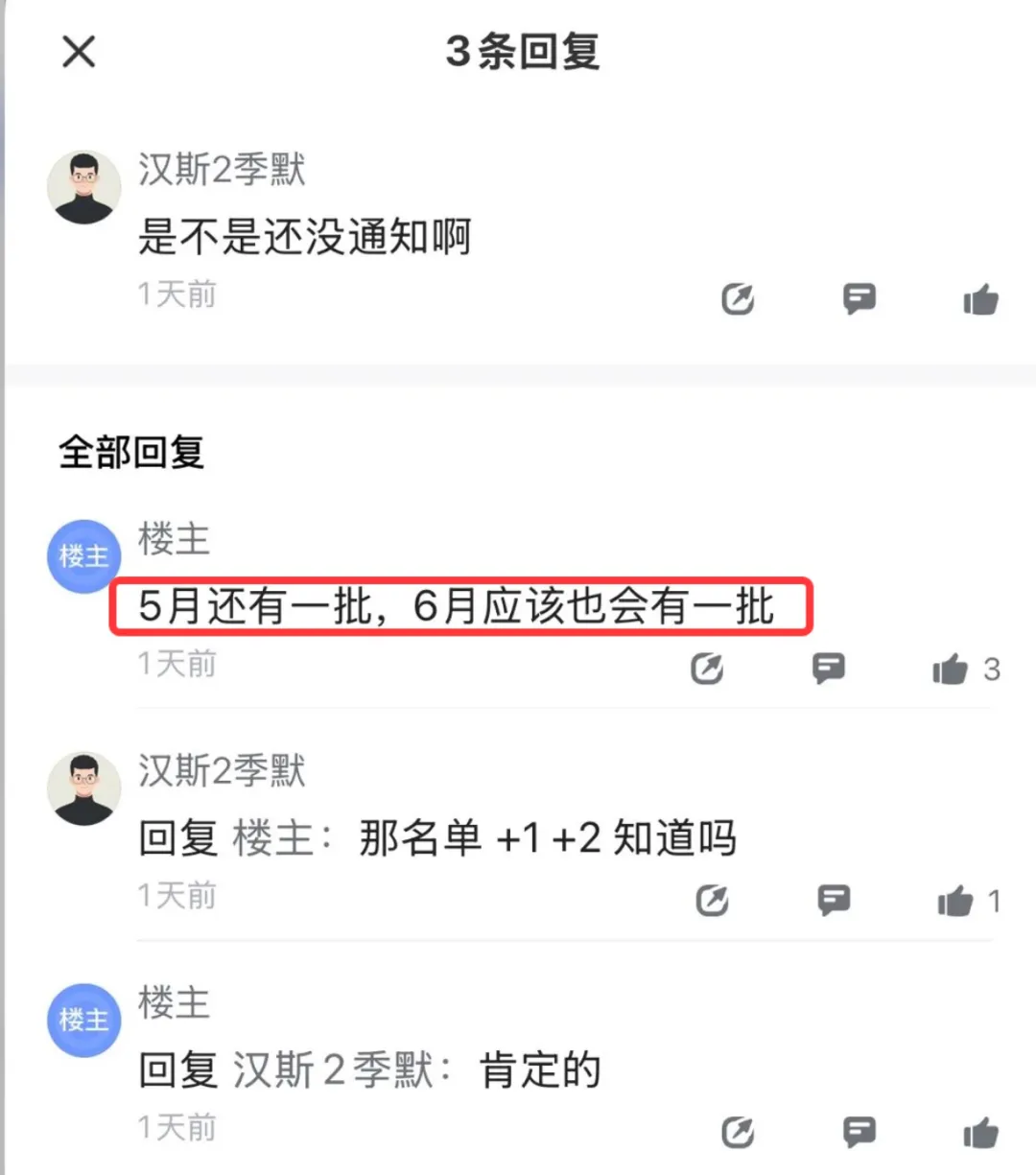
Task: Like the top comment '是不是还没通知啊'
Action: (x=980, y=299)
